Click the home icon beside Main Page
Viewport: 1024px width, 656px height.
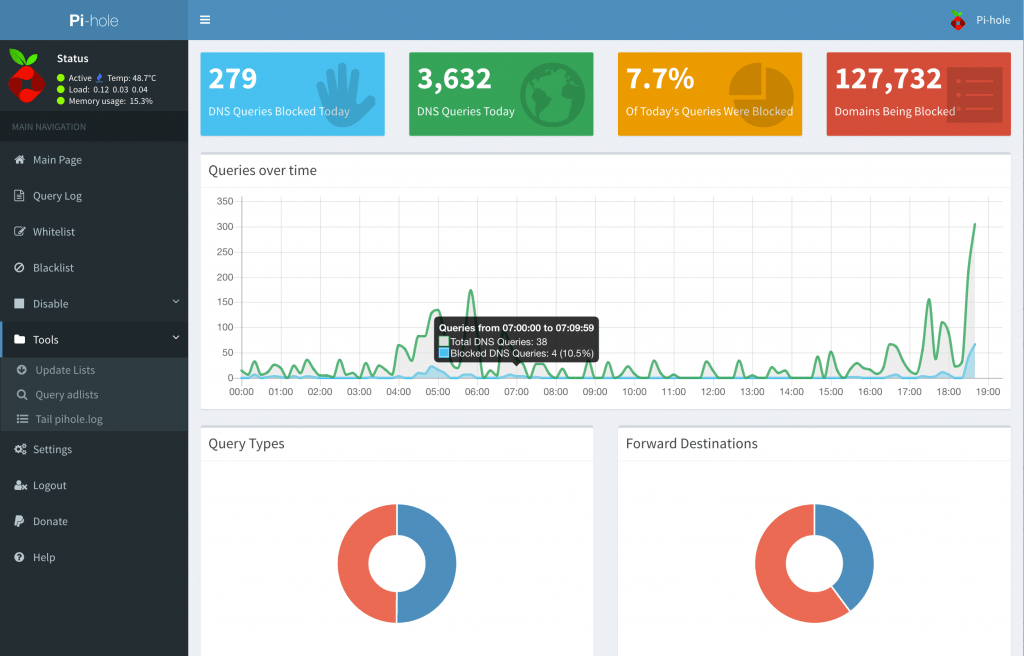[x=20, y=160]
